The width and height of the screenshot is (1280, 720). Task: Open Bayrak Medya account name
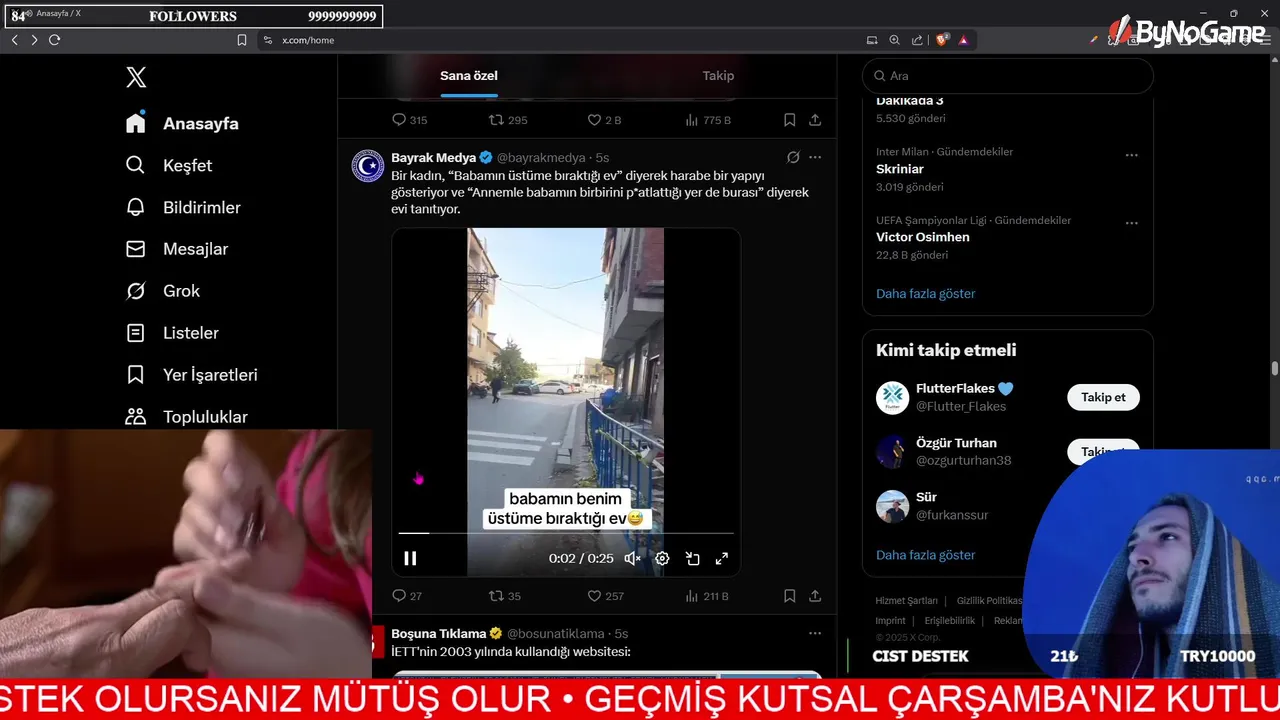434,158
